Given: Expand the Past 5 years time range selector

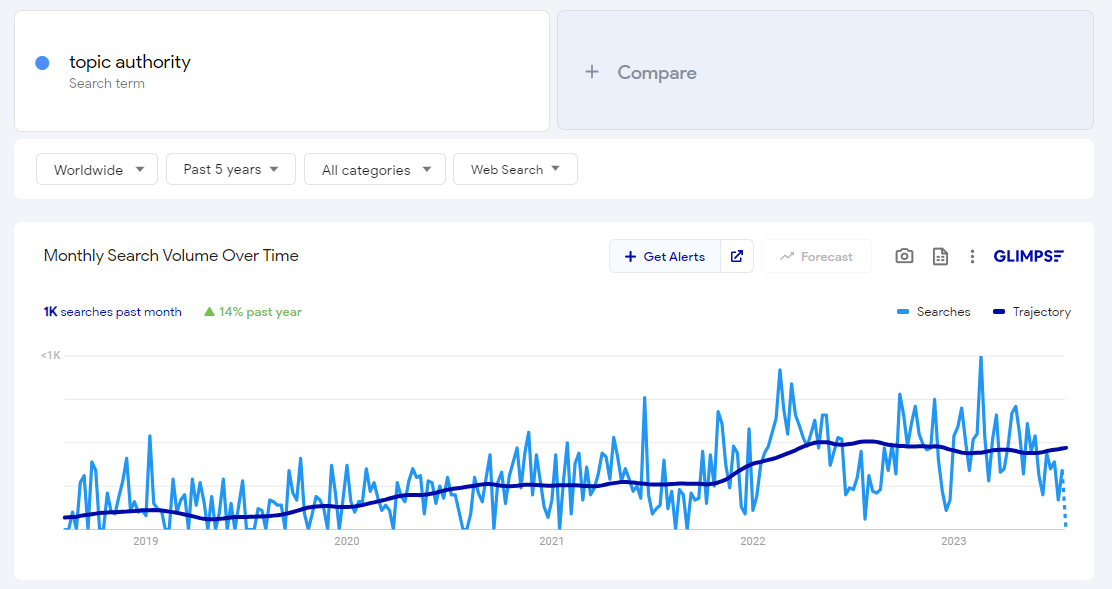Looking at the screenshot, I should tap(230, 169).
